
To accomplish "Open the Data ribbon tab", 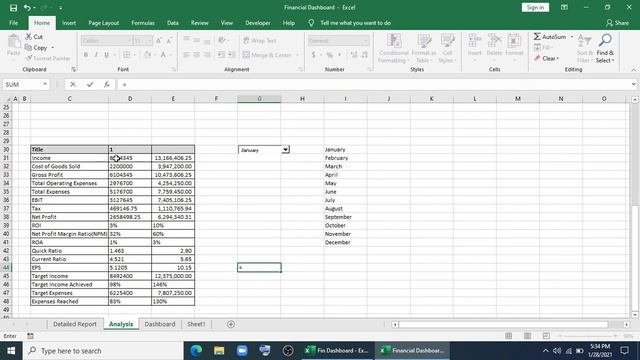I will tap(173, 23).
